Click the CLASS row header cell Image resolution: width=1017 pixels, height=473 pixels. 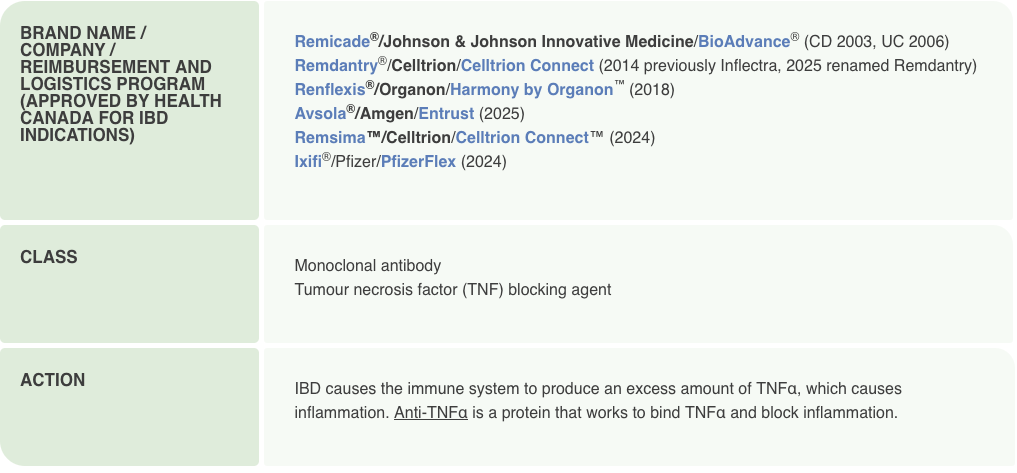130,284
